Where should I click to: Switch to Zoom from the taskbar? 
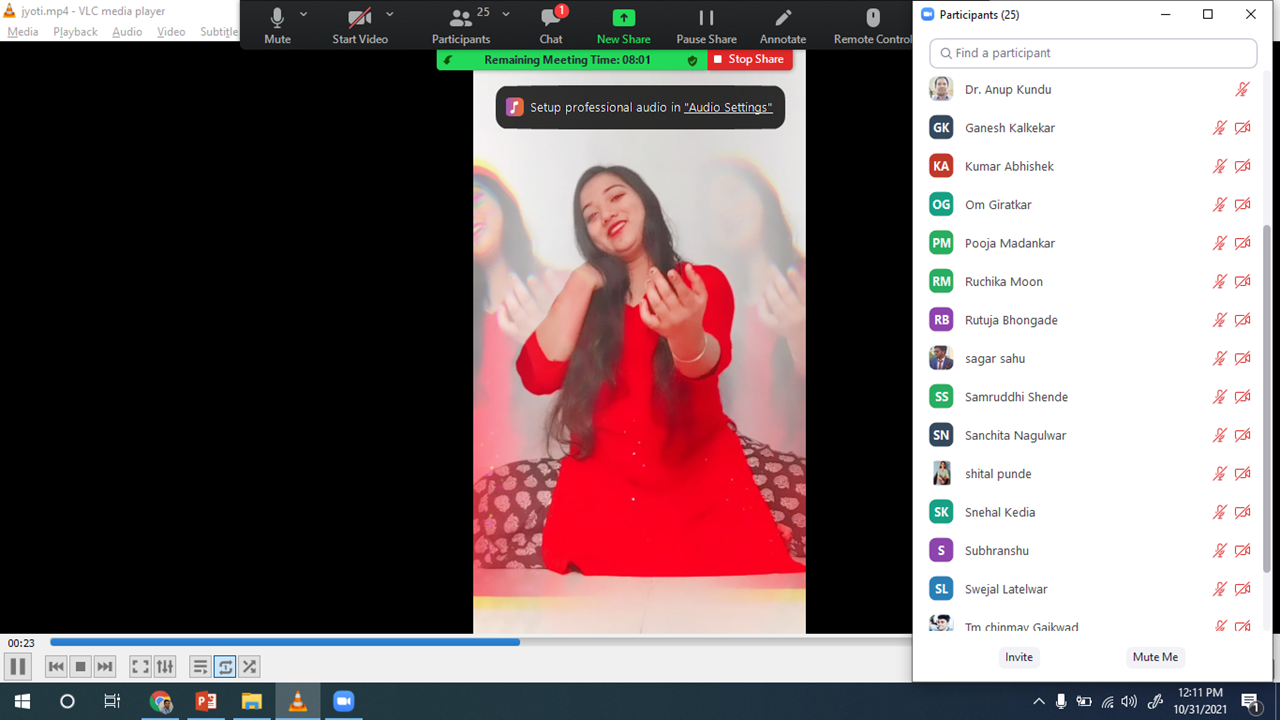343,701
